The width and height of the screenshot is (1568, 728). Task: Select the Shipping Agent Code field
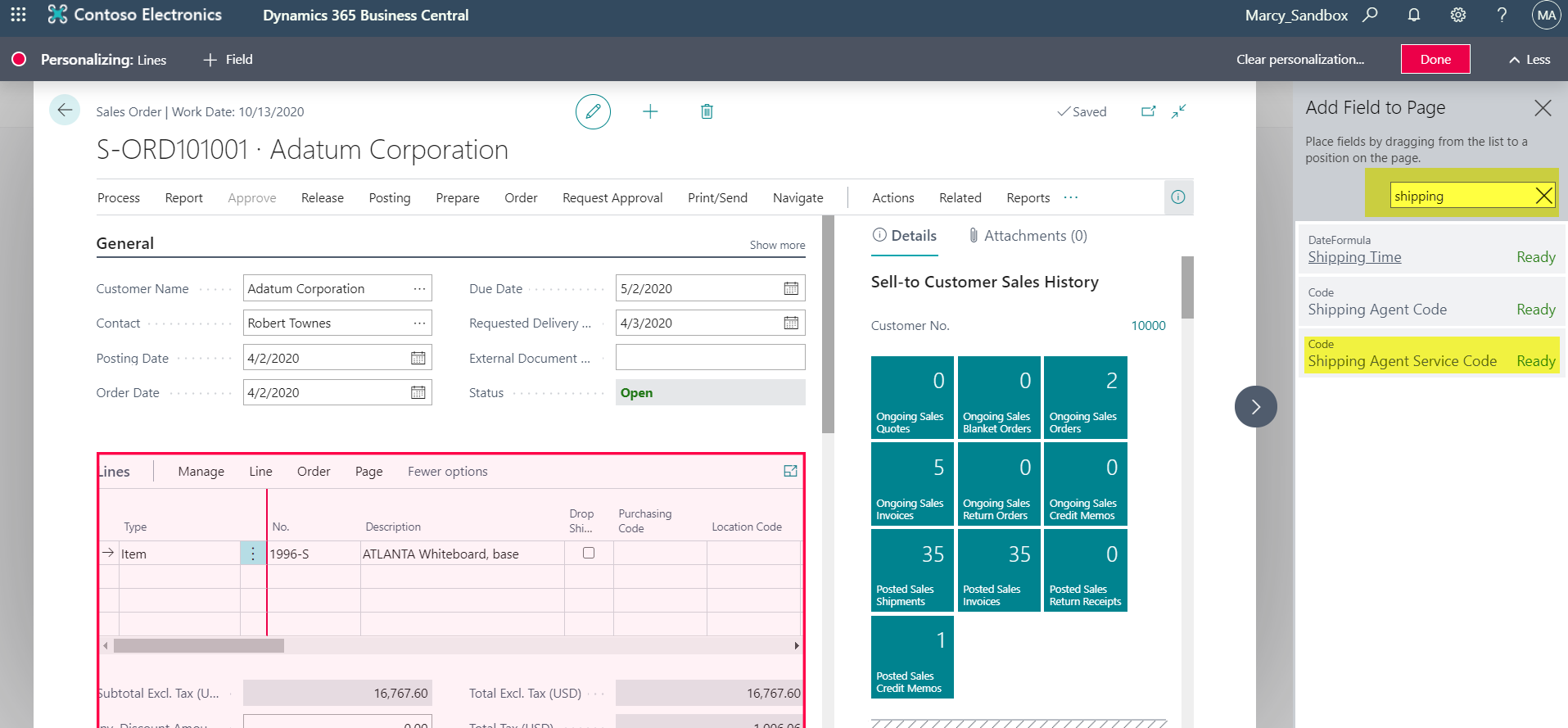click(x=1431, y=301)
